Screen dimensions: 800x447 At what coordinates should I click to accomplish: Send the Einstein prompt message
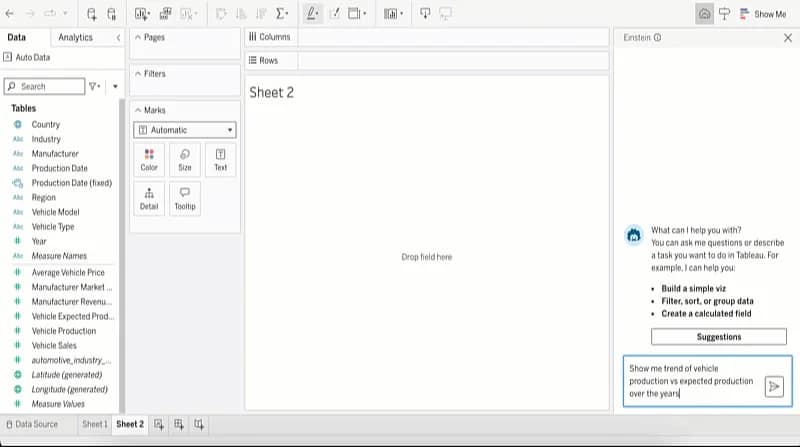tap(773, 387)
